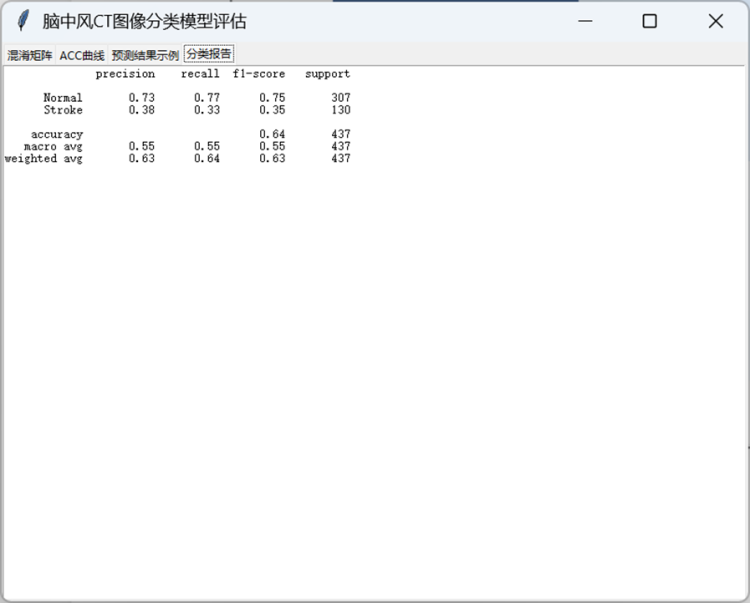This screenshot has height=603, width=750.
Task: Select the 分类报告 tab
Action: coord(209,54)
